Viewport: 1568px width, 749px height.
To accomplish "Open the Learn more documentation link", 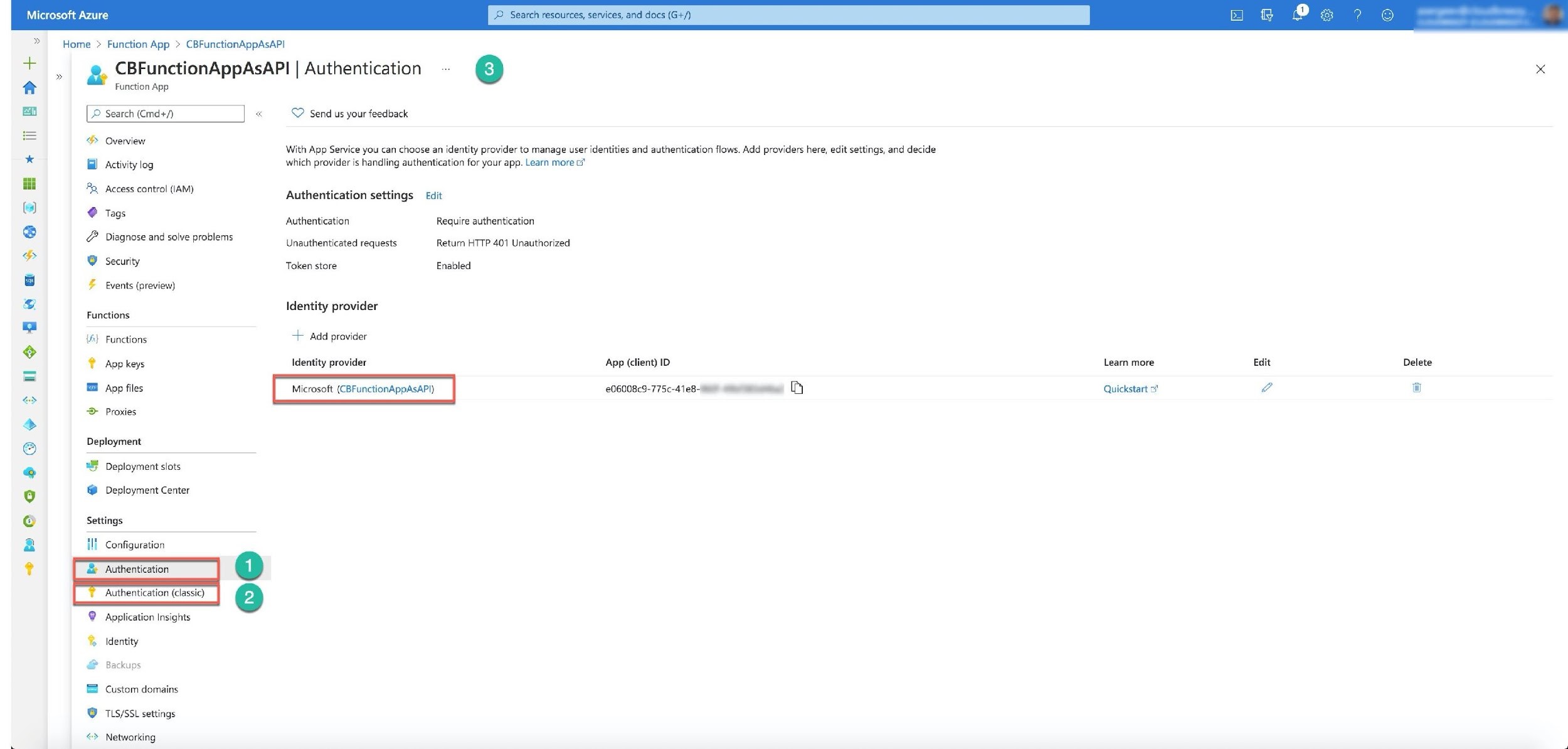I will click(x=554, y=162).
